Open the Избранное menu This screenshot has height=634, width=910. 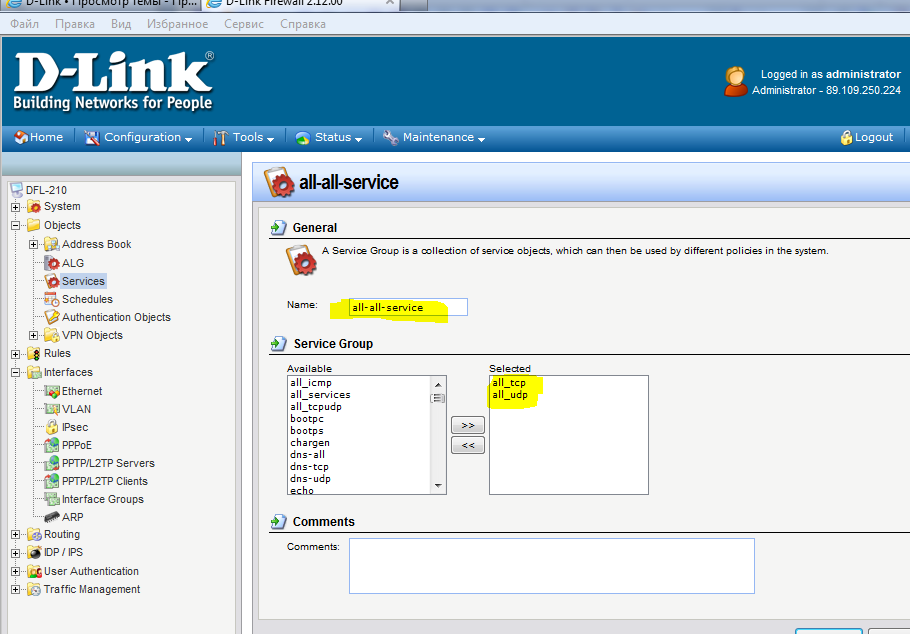click(x=177, y=24)
